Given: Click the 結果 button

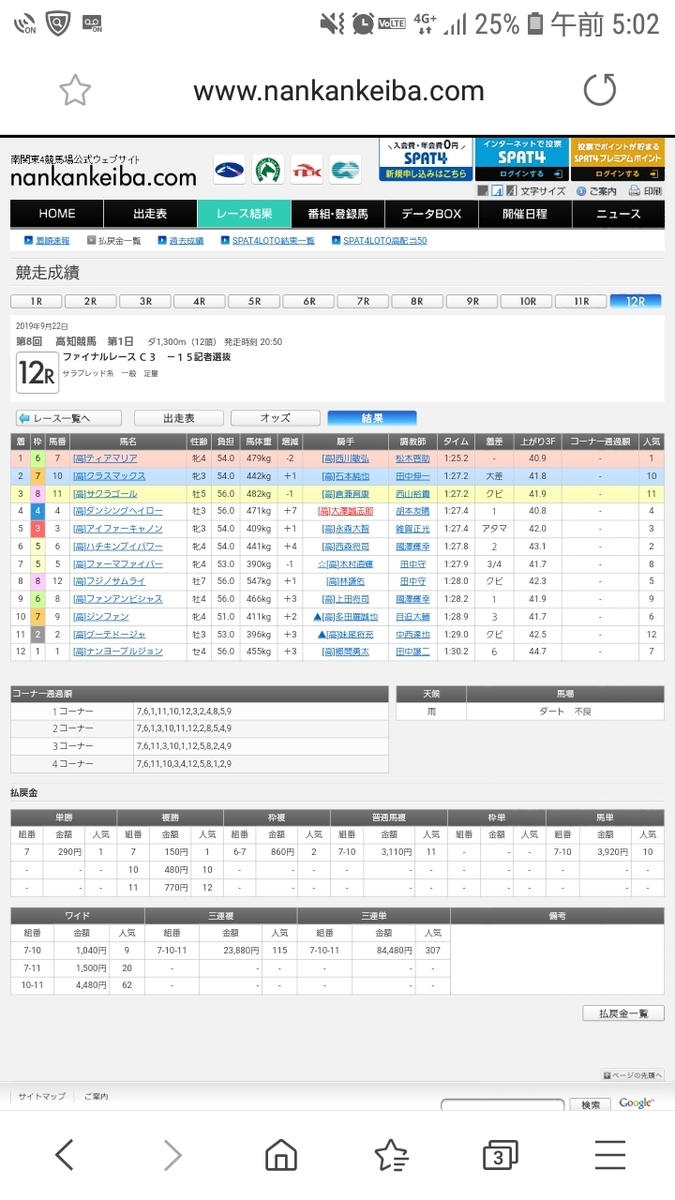Looking at the screenshot, I should click(x=372, y=418).
